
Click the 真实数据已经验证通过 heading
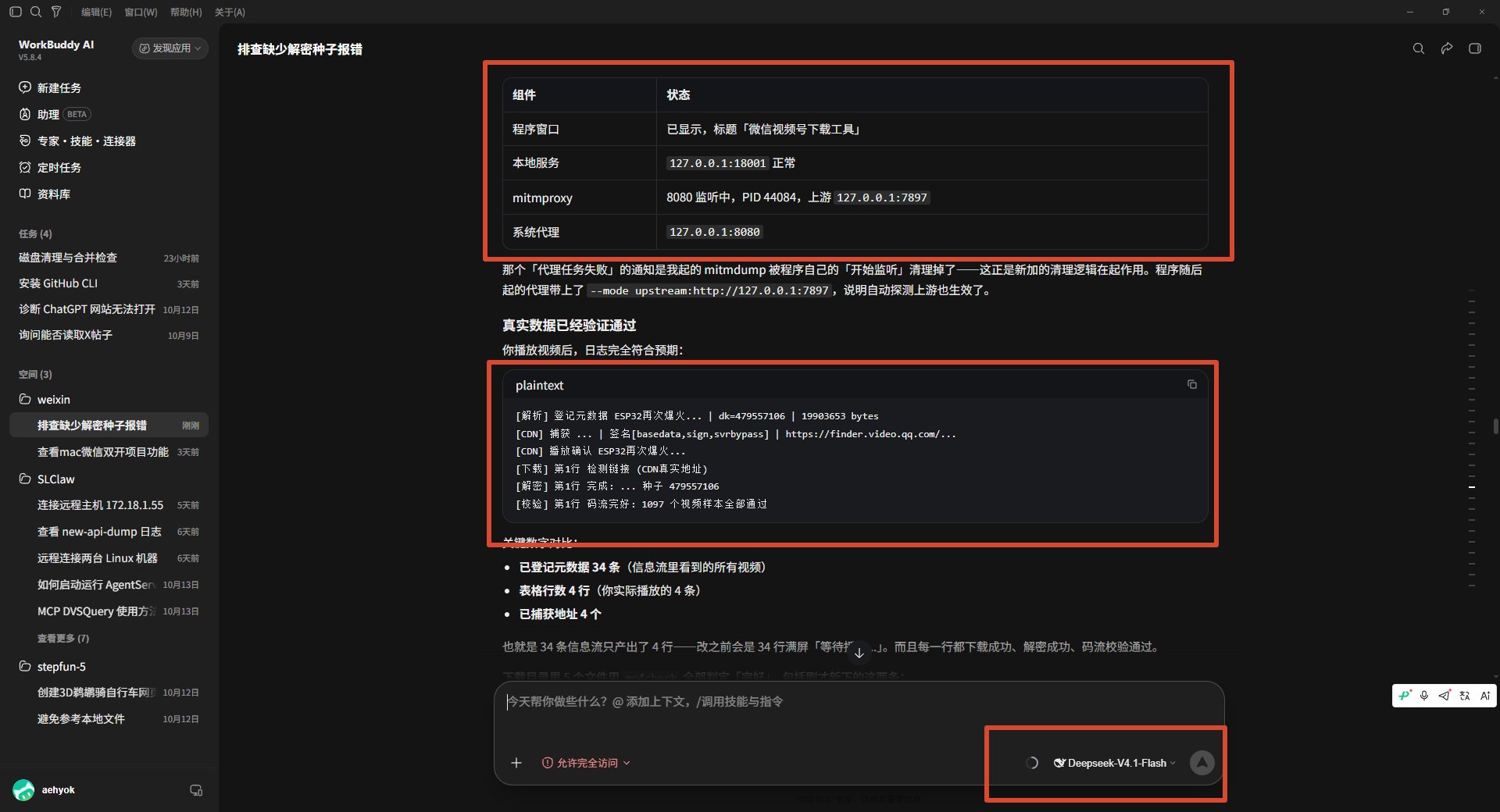tap(569, 326)
